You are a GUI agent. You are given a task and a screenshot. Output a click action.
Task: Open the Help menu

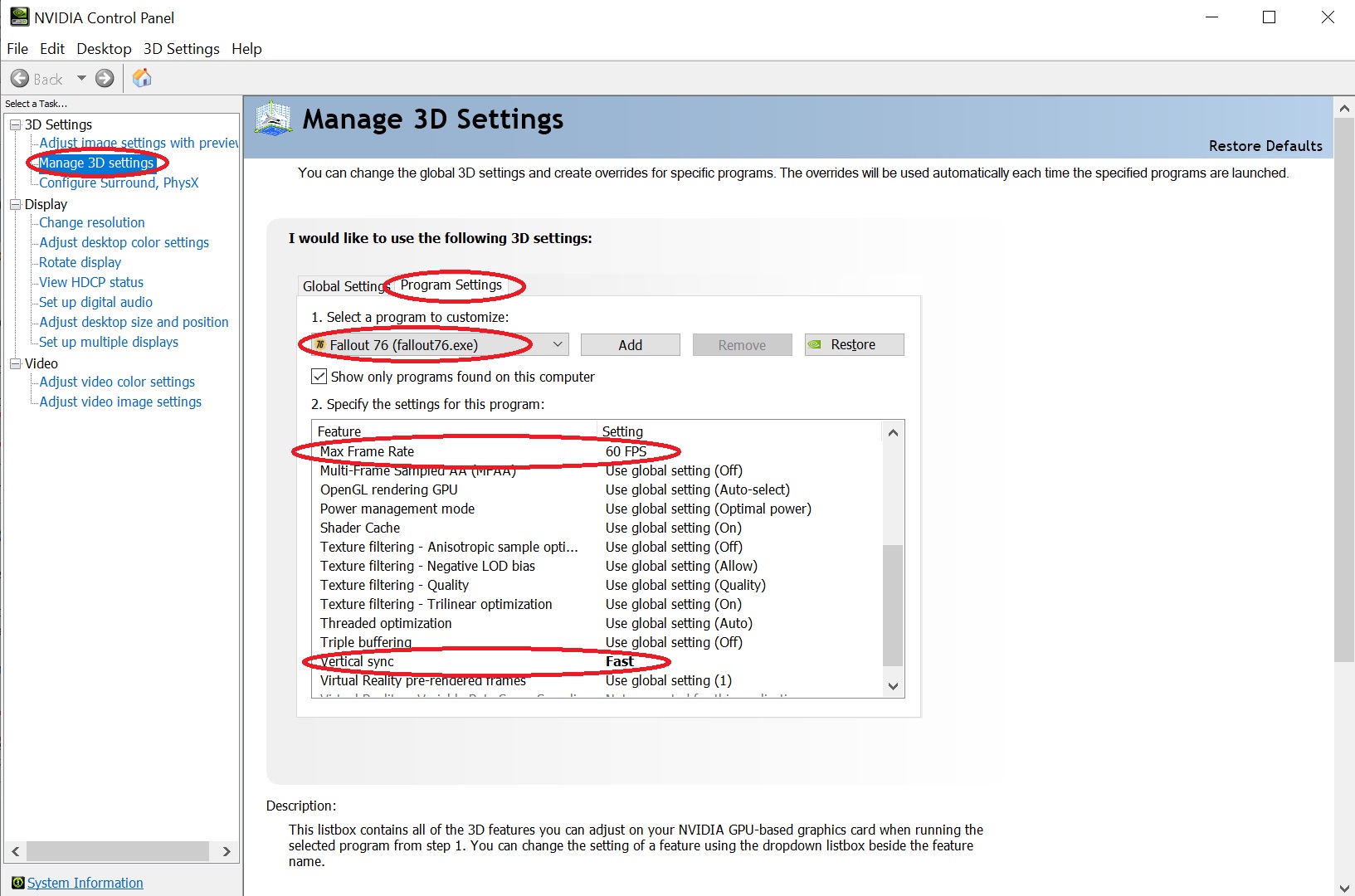(x=246, y=49)
